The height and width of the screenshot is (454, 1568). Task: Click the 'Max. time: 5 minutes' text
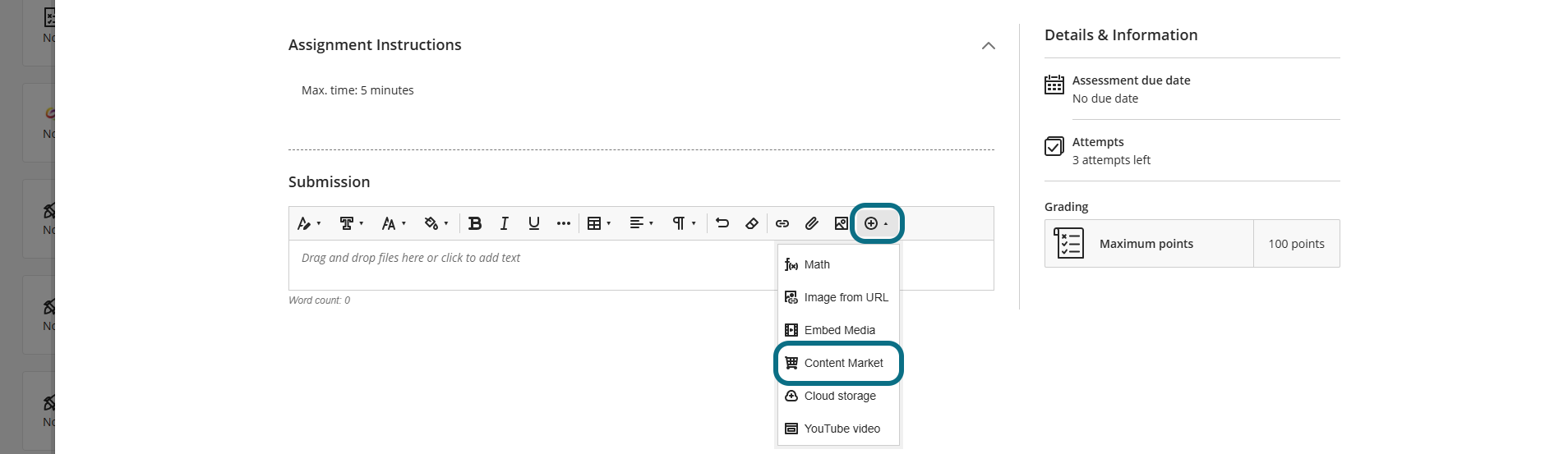[x=357, y=90]
